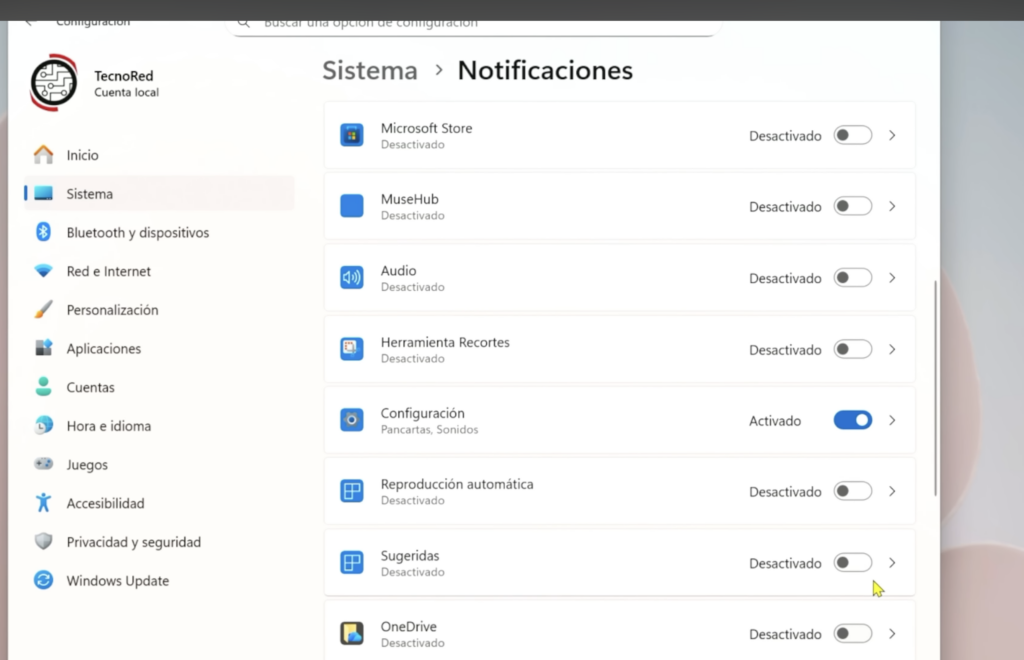Screen dimensions: 1024x660
Task: Enable Microsoft Store notifications toggle
Action: (x=852, y=135)
